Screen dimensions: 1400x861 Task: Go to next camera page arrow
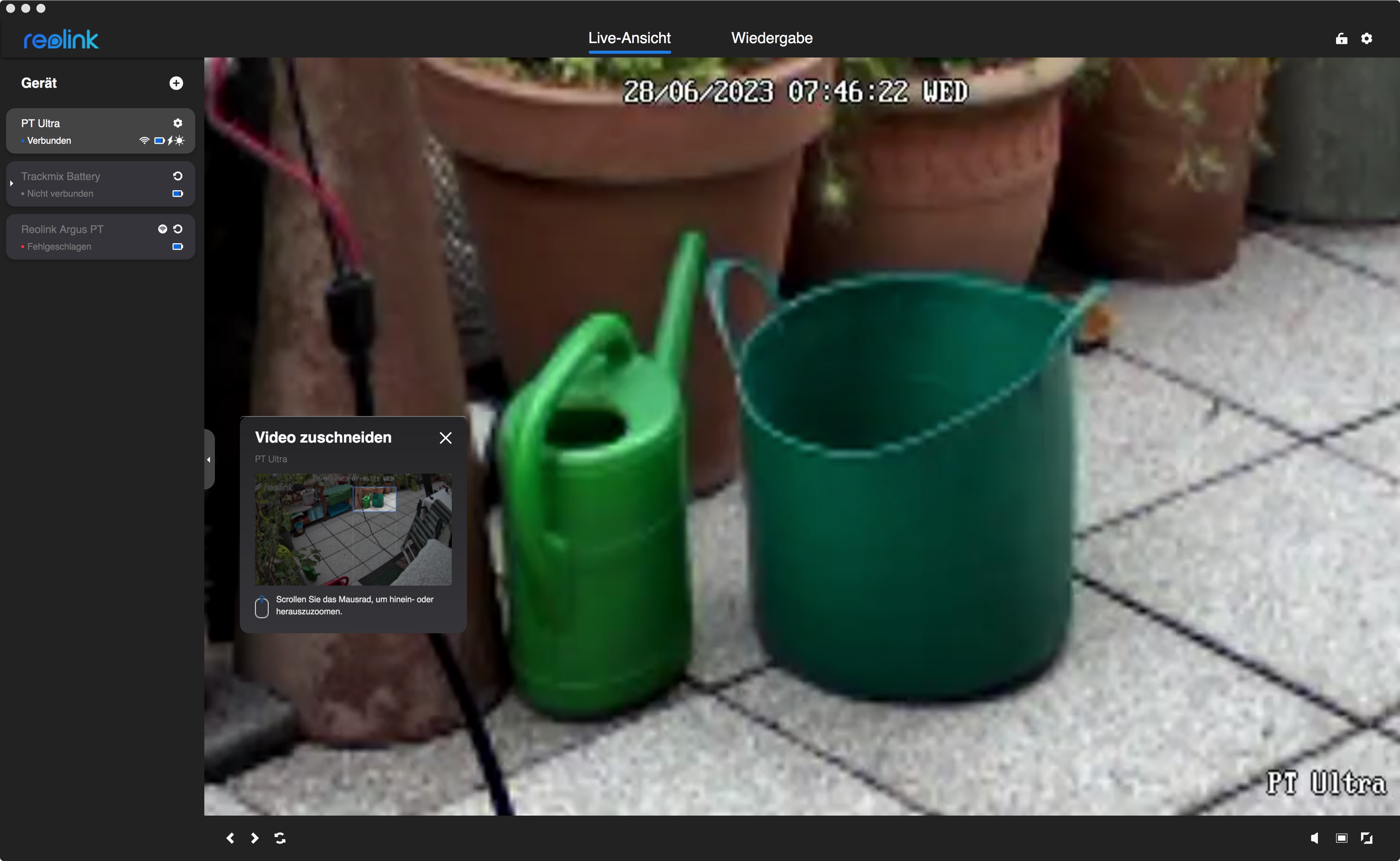point(255,838)
